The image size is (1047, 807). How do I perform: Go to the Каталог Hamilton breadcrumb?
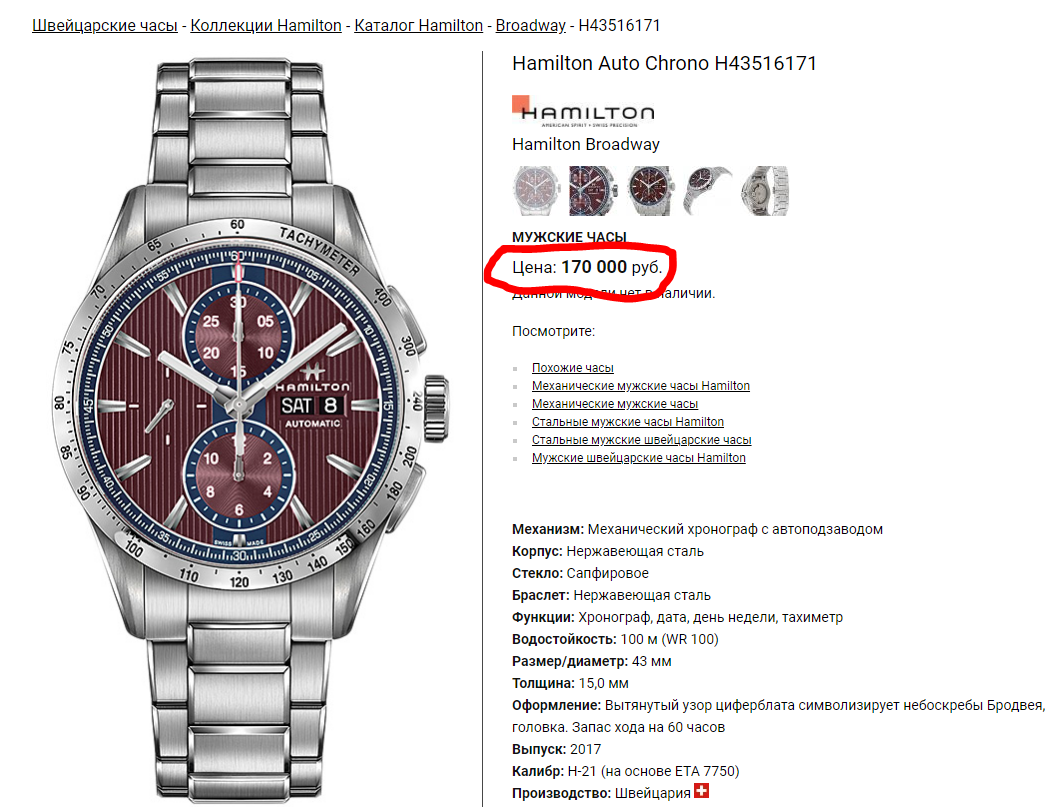point(418,25)
